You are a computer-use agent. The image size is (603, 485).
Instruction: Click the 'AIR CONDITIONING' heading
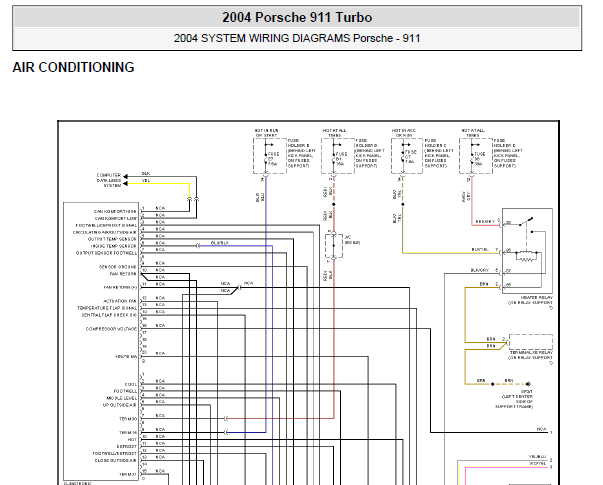point(73,67)
